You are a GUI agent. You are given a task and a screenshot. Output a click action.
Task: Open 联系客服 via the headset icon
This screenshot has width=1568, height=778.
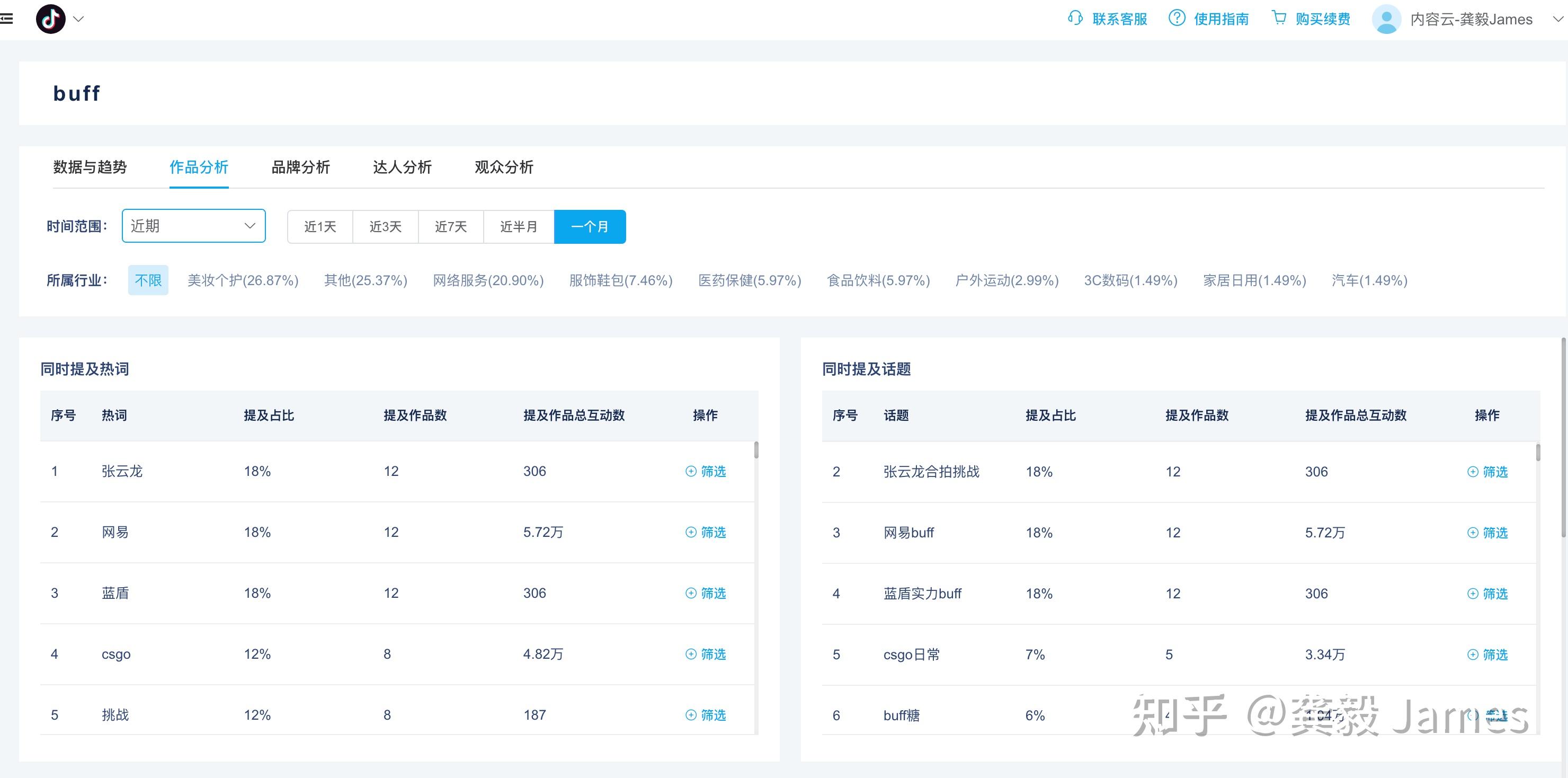coord(1074,19)
